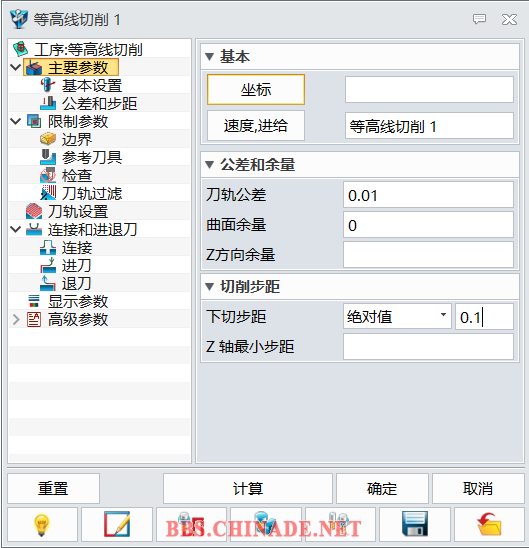Load parameters with the folder arrow icon
The height and width of the screenshot is (548, 529).
[489, 524]
